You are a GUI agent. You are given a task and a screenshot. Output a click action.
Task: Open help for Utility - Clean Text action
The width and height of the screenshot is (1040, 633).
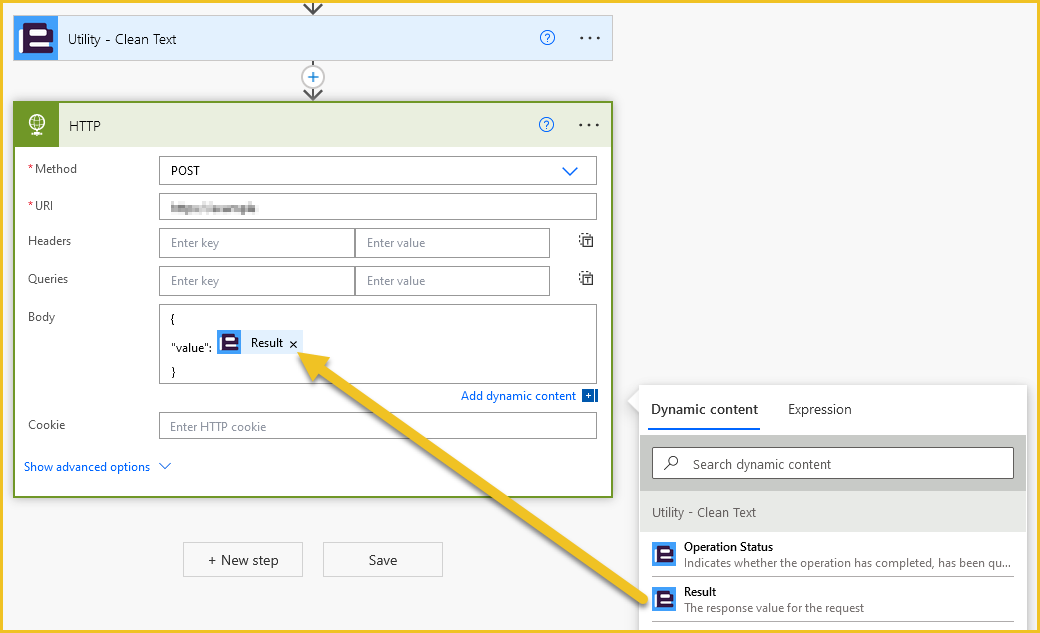[x=546, y=37]
